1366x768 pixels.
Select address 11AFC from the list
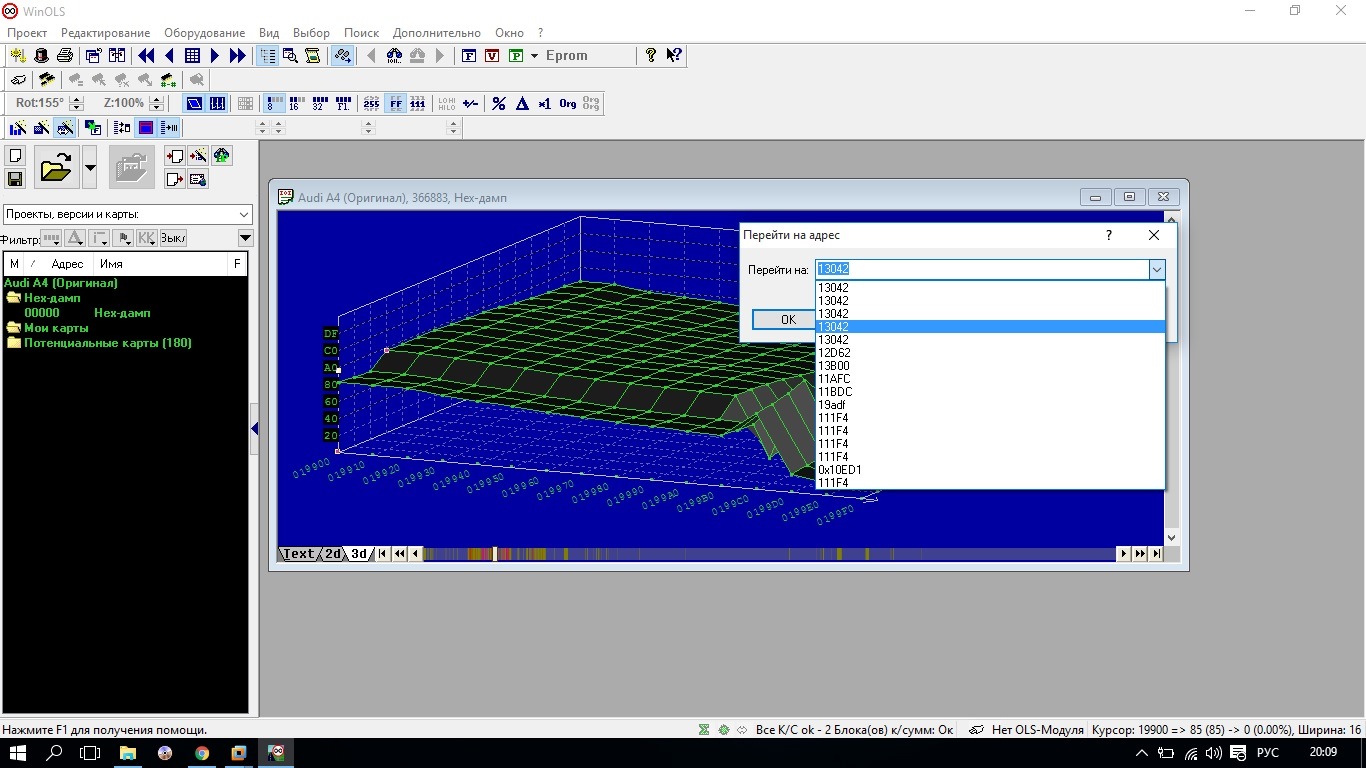[x=991, y=379]
